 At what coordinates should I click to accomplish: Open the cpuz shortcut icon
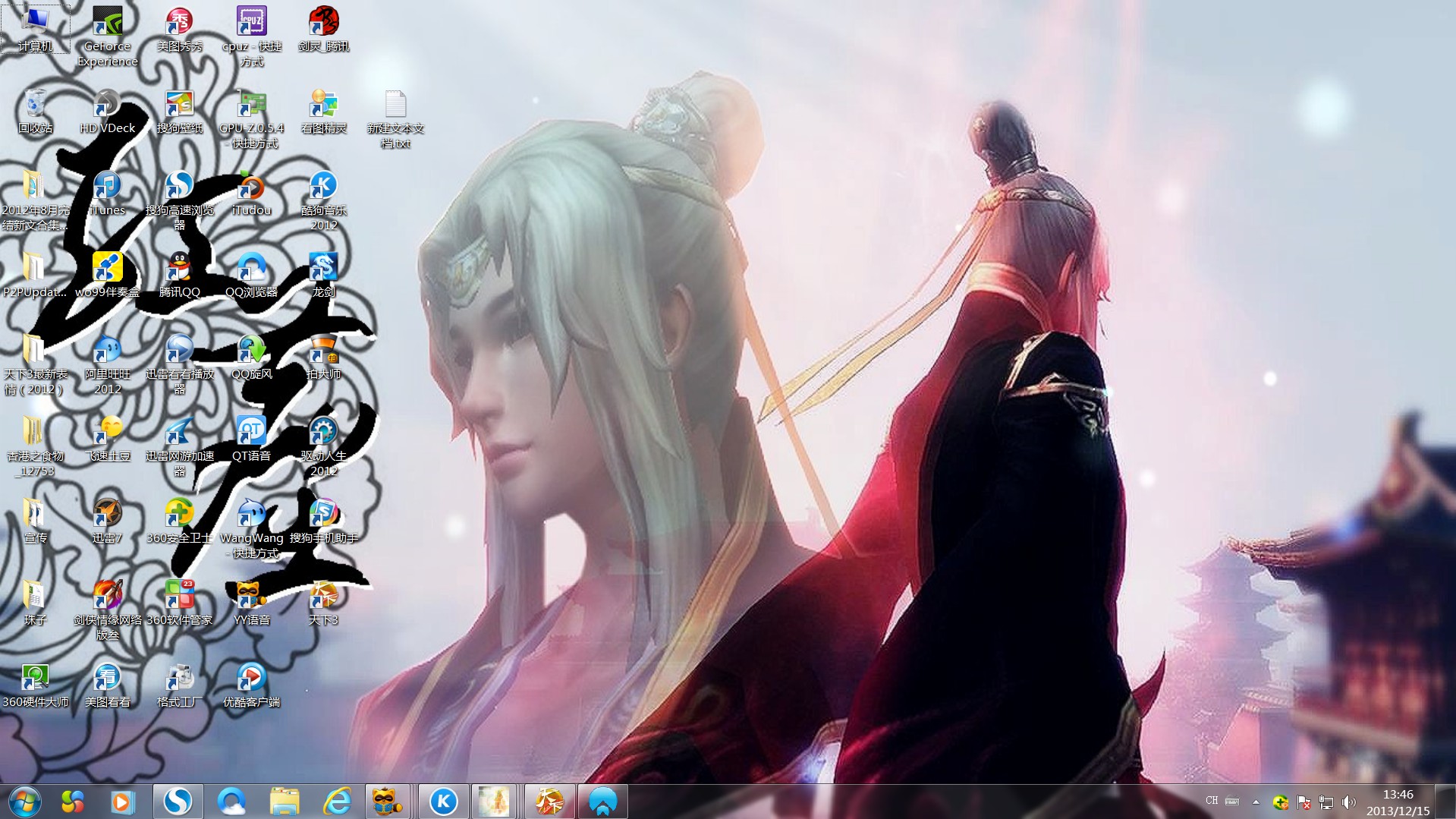click(x=251, y=36)
